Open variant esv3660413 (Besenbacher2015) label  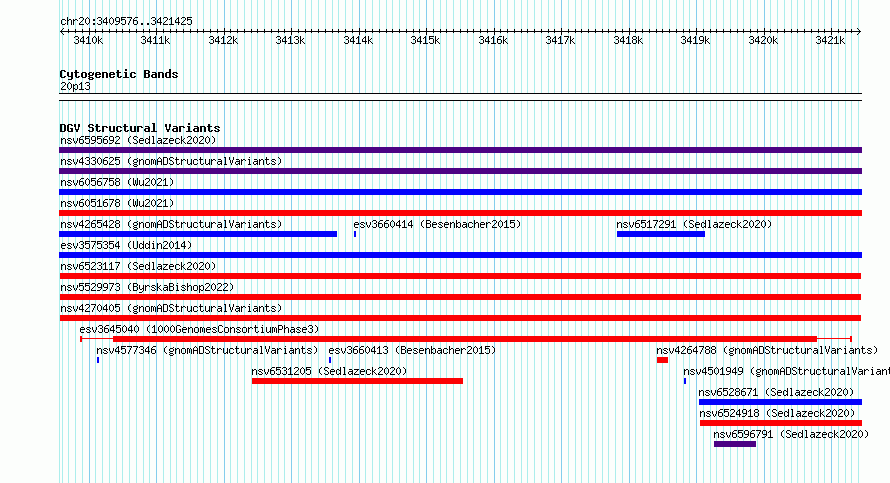tap(412, 350)
